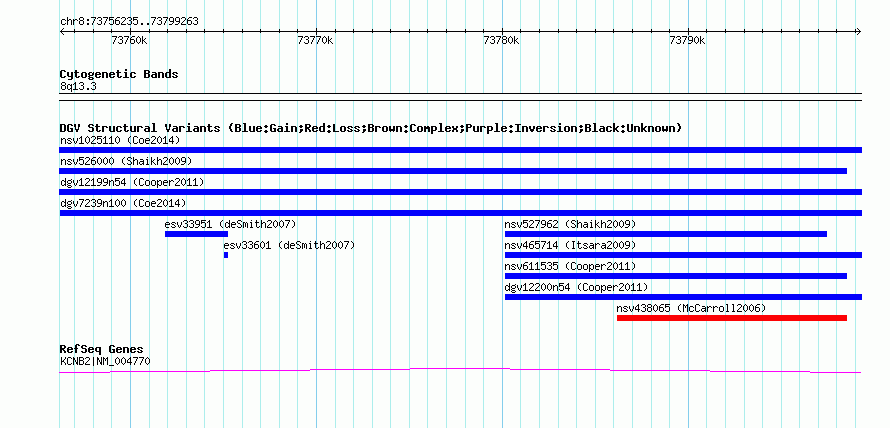890x428 pixels.
Task: Click the 73790k ruler position
Action: point(687,40)
